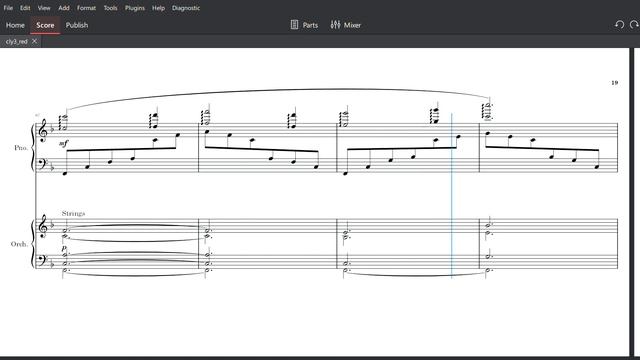This screenshot has width=640, height=360.
Task: Select the p dynamic in Orch. staff
Action: (x=64, y=248)
